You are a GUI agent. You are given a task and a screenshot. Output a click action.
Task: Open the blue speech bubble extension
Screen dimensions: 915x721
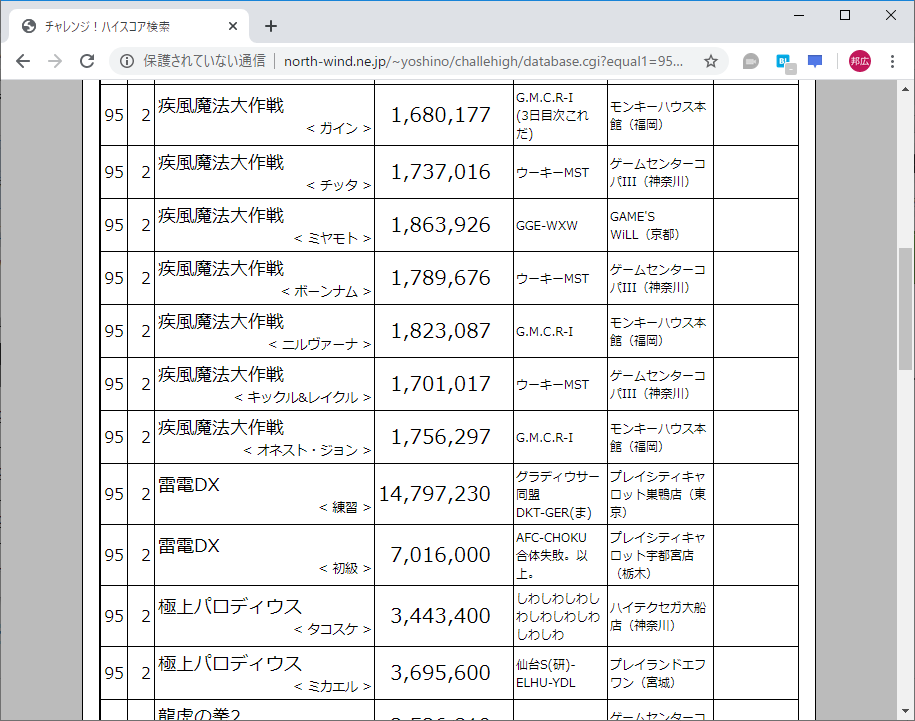click(814, 61)
